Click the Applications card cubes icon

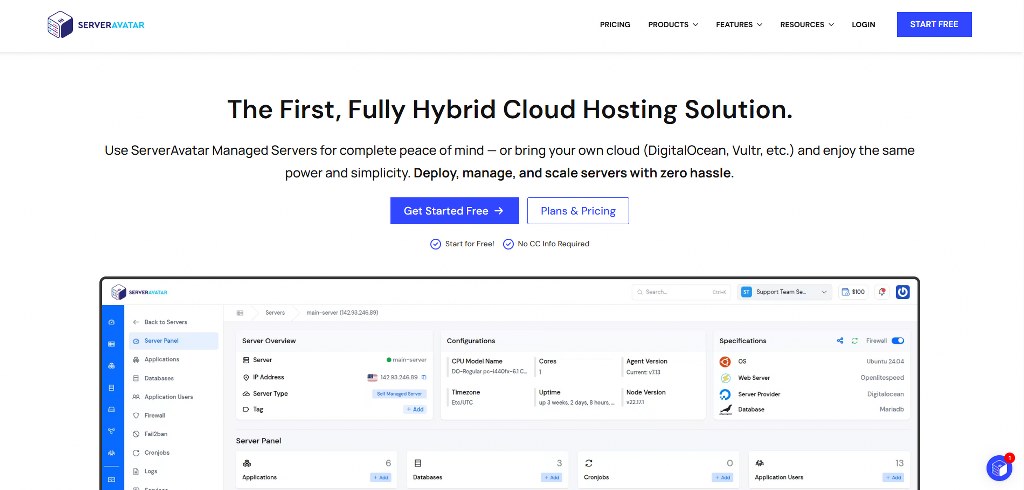[246, 463]
